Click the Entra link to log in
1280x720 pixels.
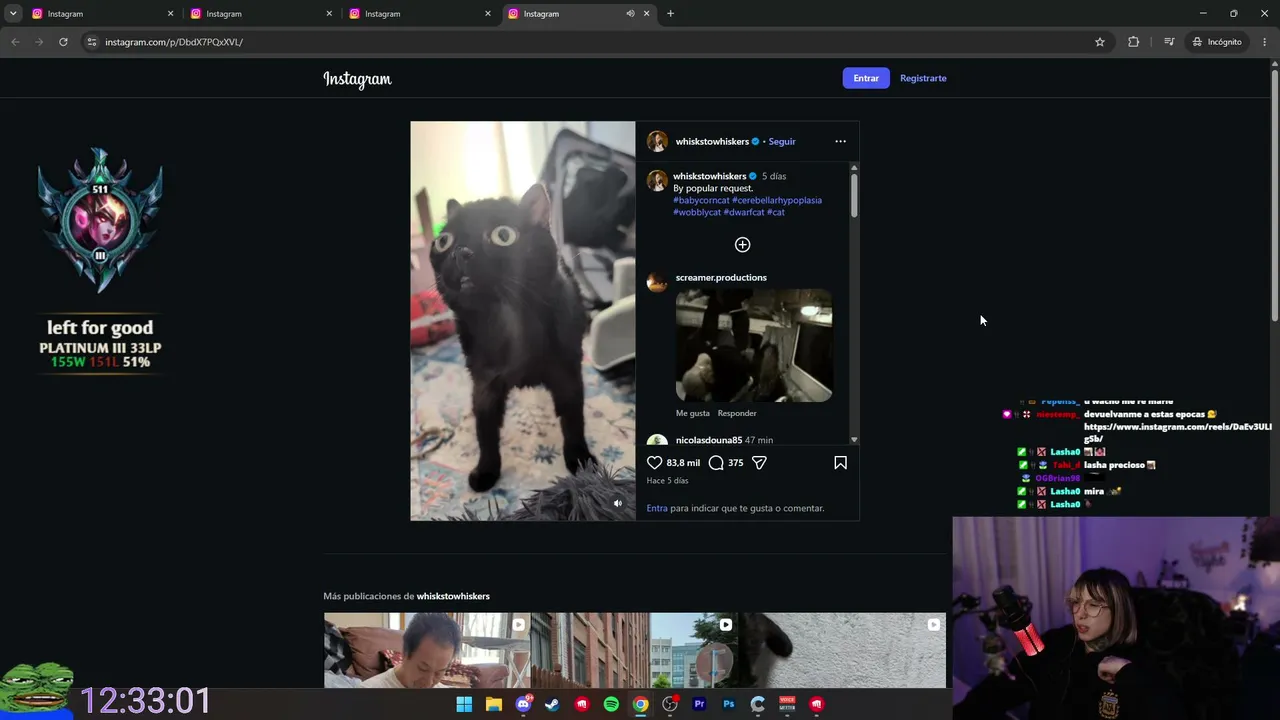[657, 508]
